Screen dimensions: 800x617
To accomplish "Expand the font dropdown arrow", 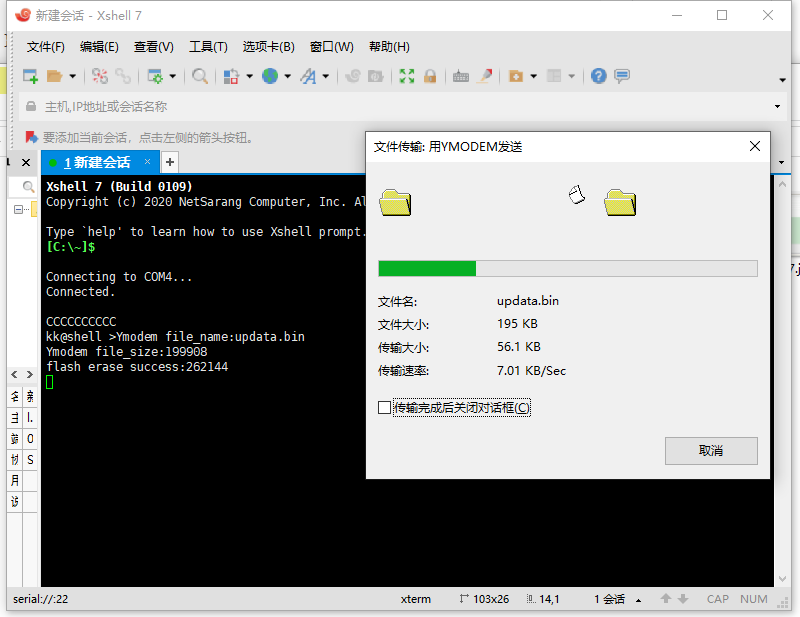I will [326, 77].
